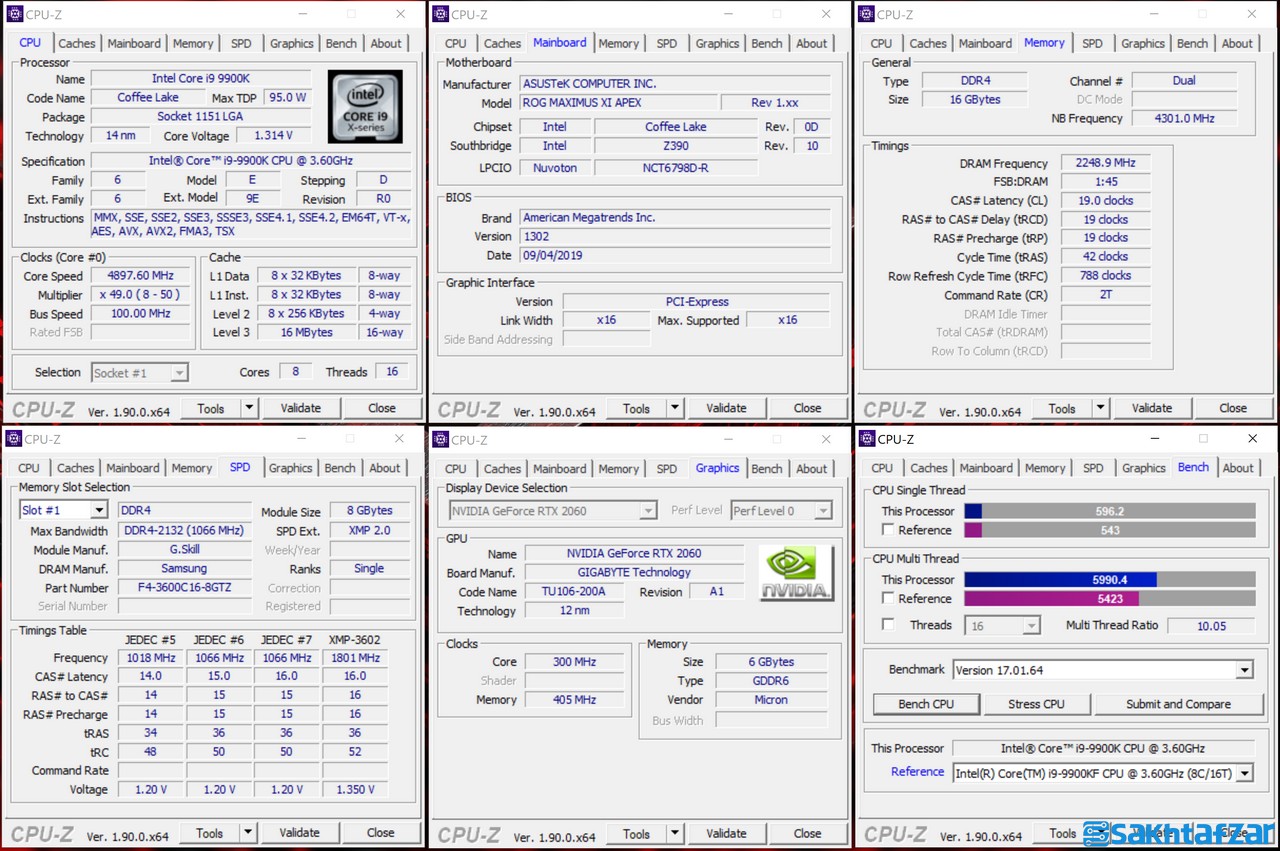Click the GPU Memory Size field 6 GBytes
Image resolution: width=1280 pixels, height=851 pixels.
771,662
